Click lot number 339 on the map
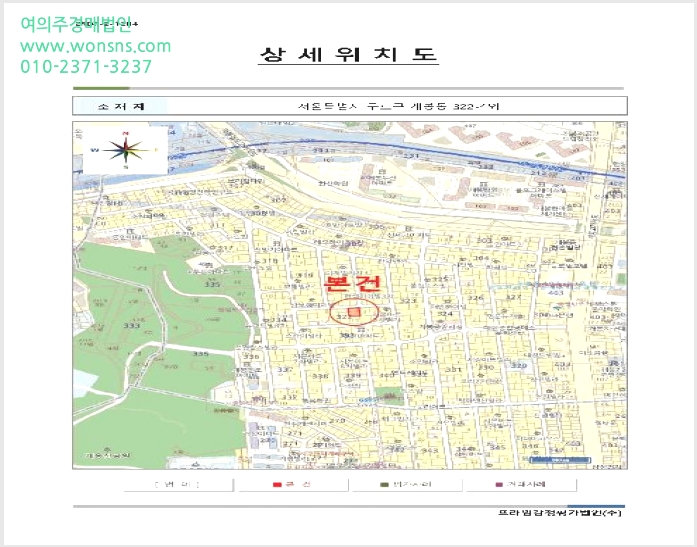This screenshot has height=547, width=697. click(x=353, y=375)
